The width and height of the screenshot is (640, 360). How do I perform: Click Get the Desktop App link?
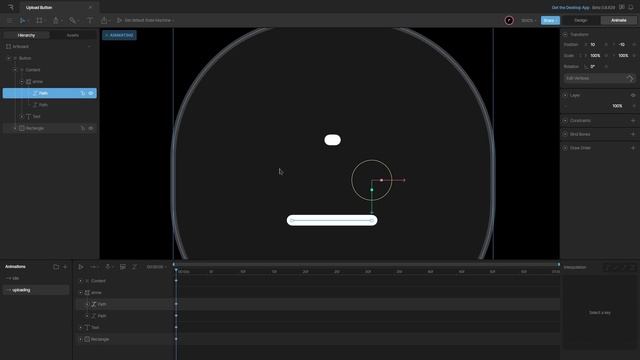571,7
